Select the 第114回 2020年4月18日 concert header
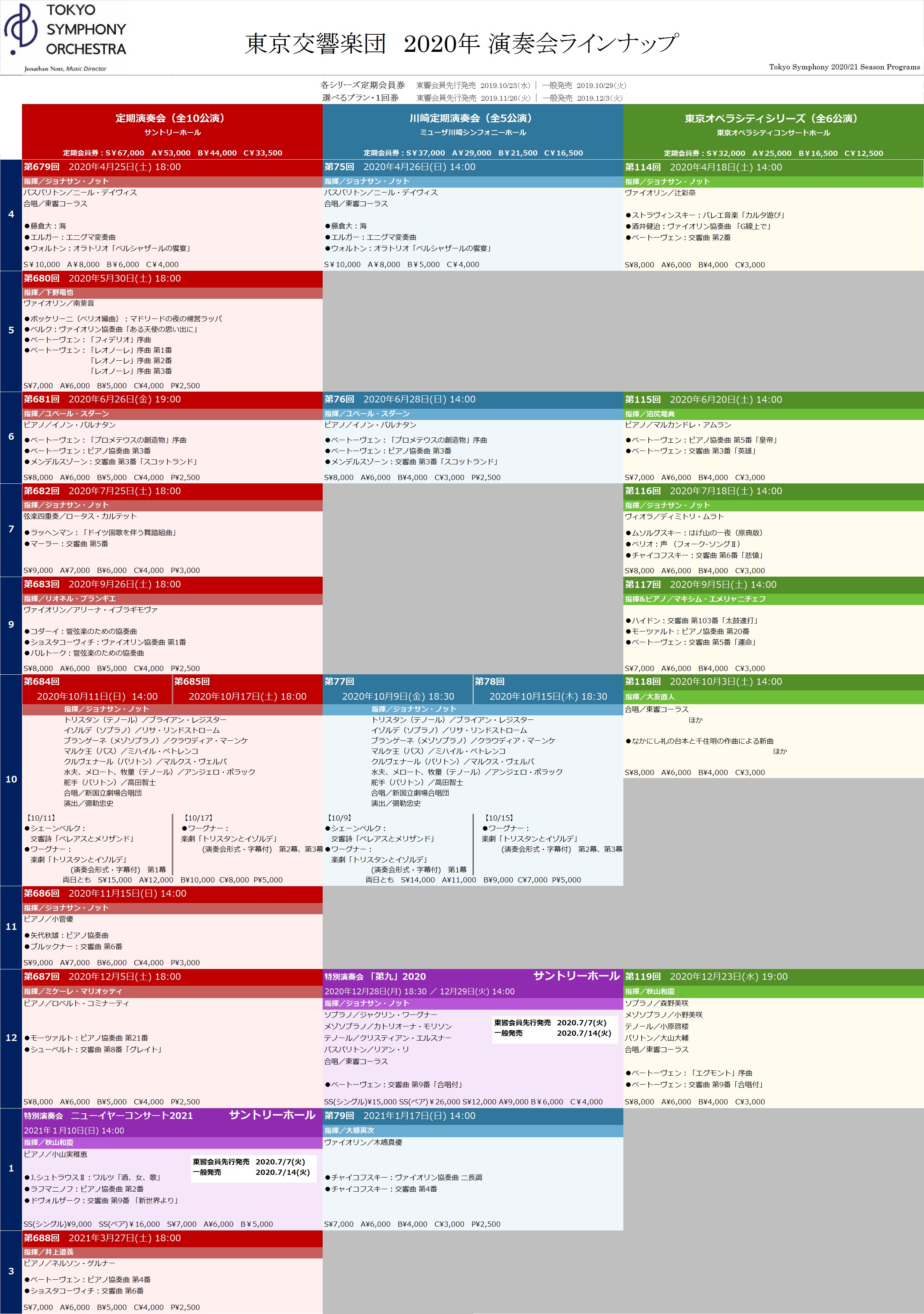The height and width of the screenshot is (1314, 924). point(773,167)
